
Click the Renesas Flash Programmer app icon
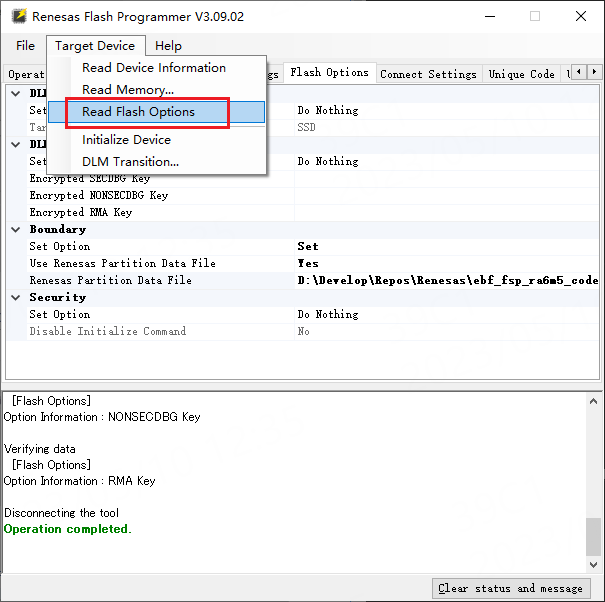click(19, 16)
